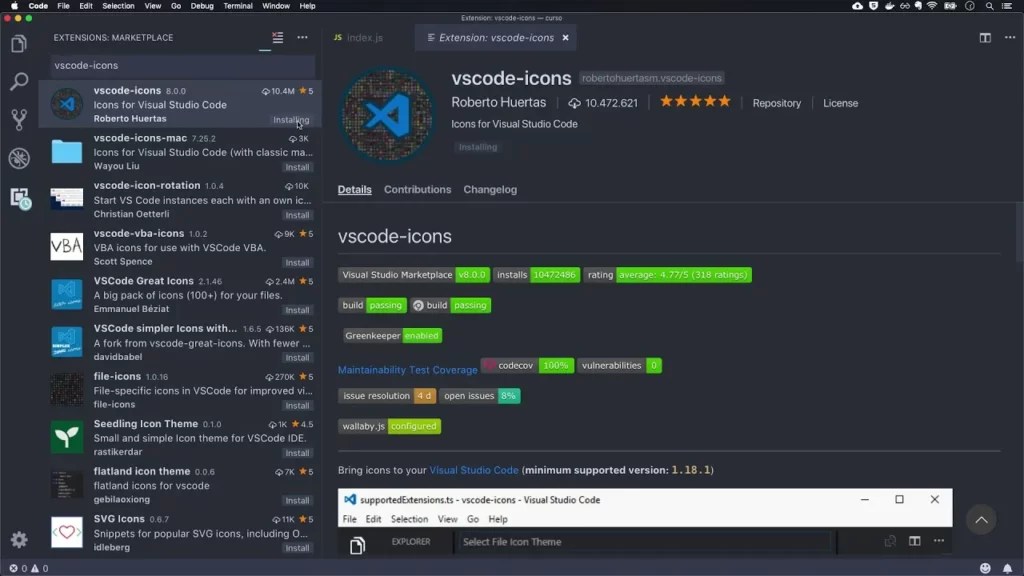This screenshot has height=576, width=1024.
Task: Select the Seedling Icon Theme leaf icon
Action: pyautogui.click(x=67, y=437)
